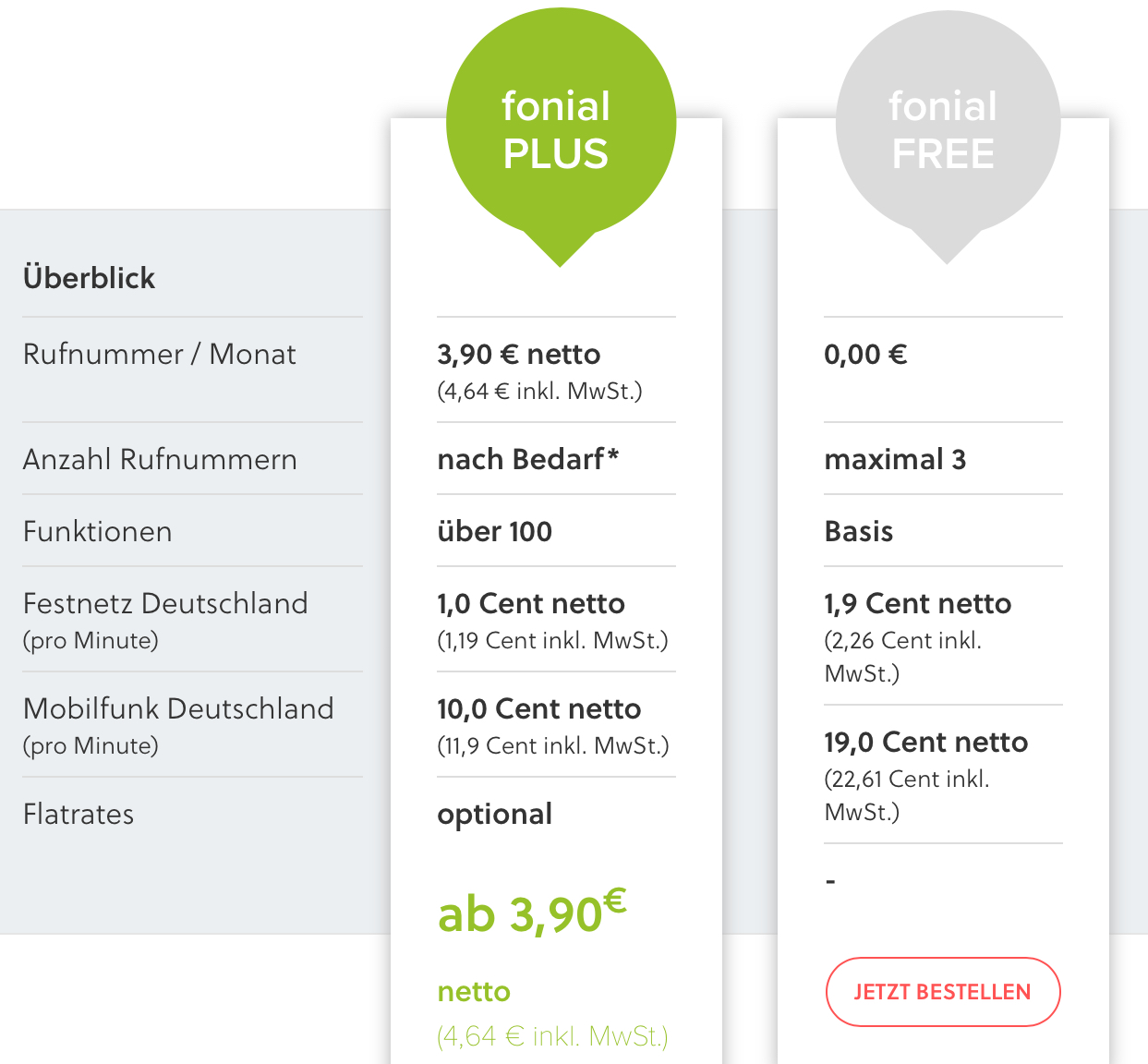The image size is (1148, 1064).
Task: Click the grey fonial FREE badge
Action: (x=948, y=129)
